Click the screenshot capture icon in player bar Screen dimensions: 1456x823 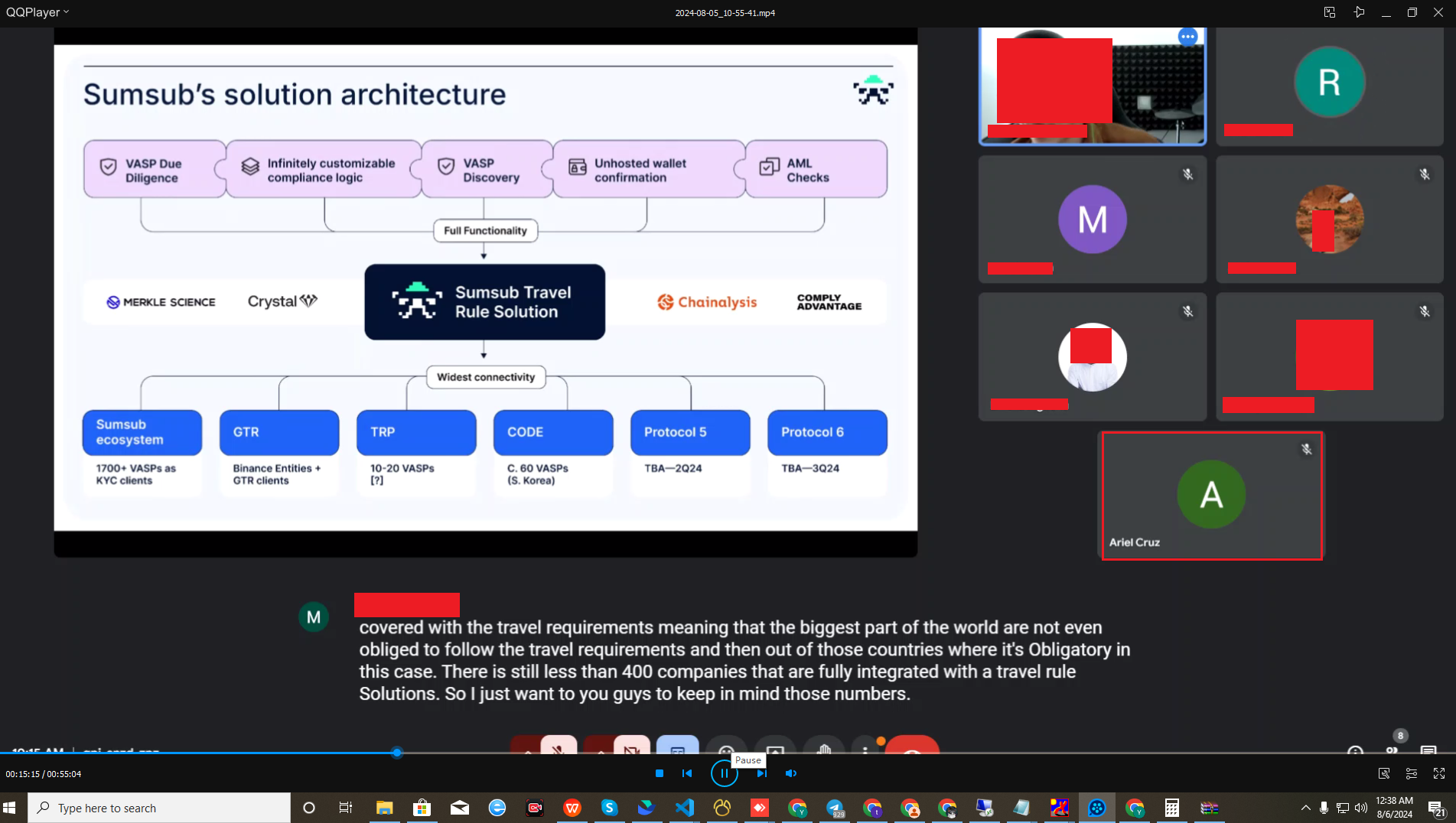click(1384, 773)
